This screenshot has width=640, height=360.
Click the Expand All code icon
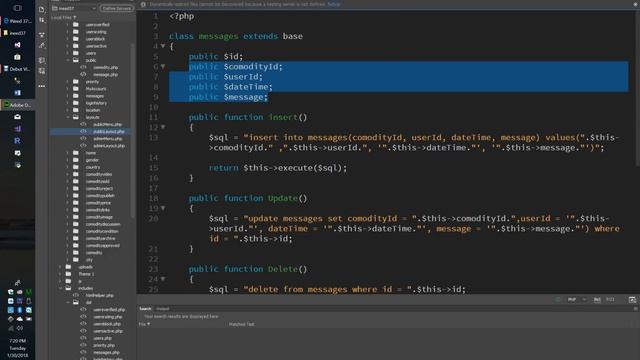point(42,60)
